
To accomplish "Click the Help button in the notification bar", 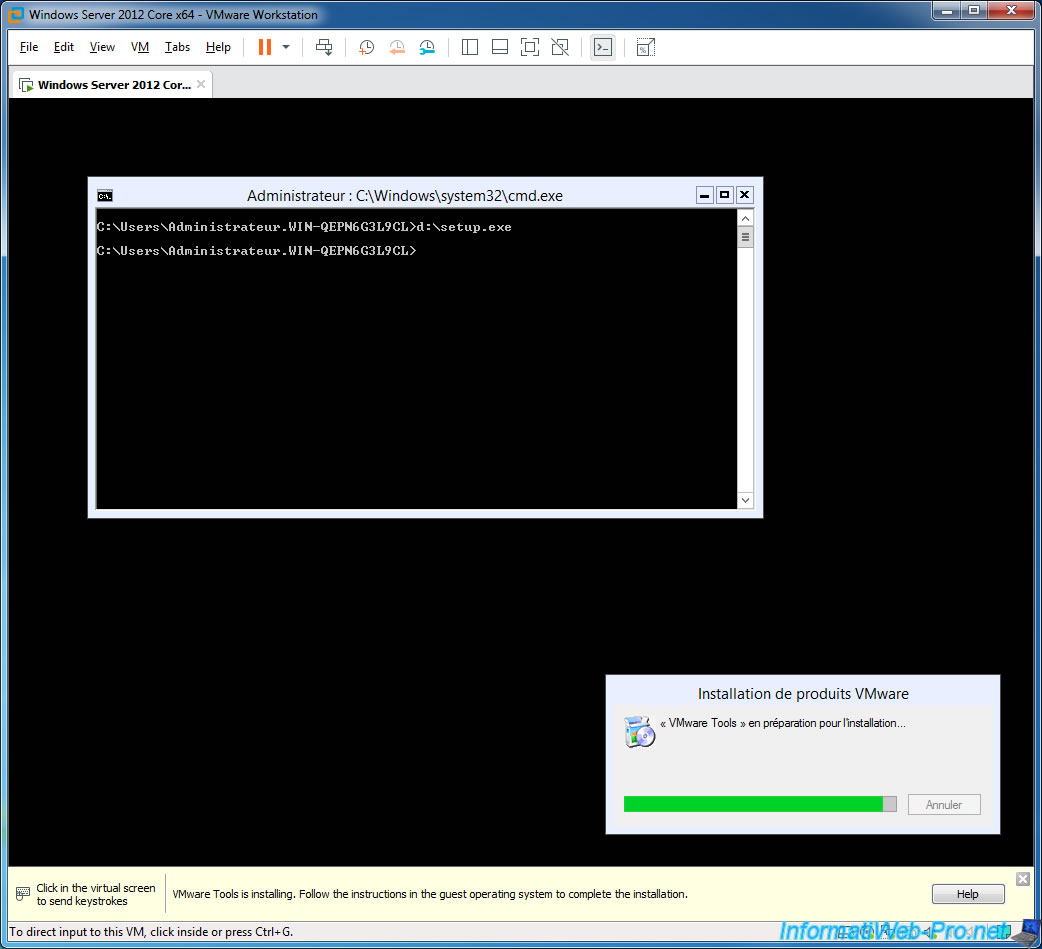I will (x=968, y=894).
